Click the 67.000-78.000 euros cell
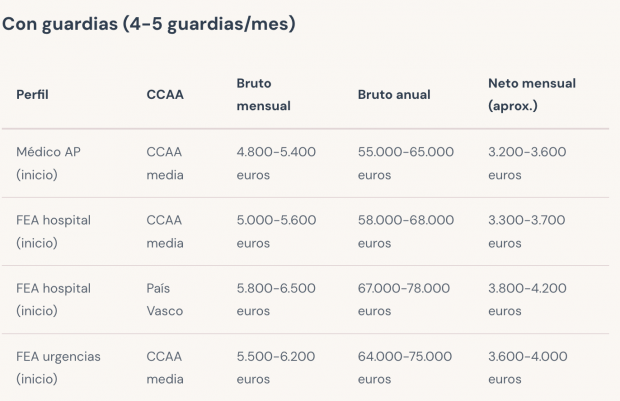 pyautogui.click(x=405, y=299)
